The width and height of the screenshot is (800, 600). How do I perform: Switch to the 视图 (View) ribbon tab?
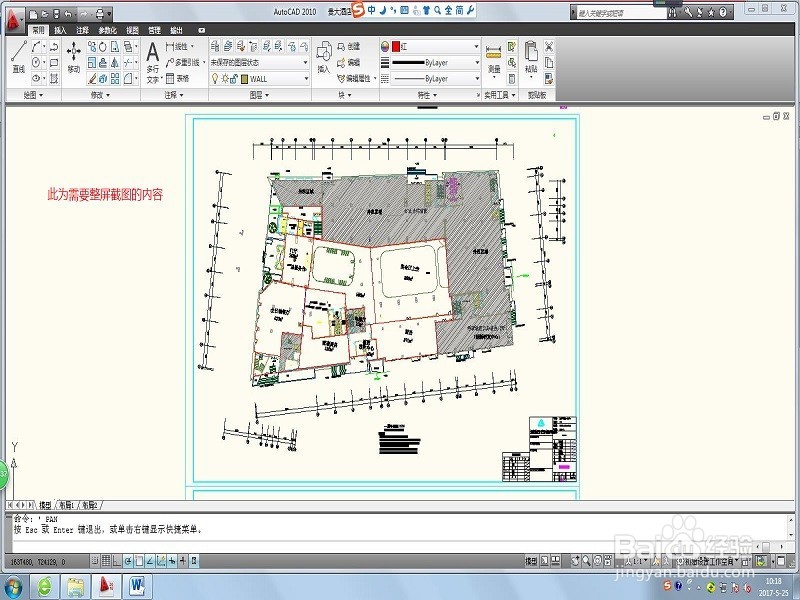click(133, 31)
